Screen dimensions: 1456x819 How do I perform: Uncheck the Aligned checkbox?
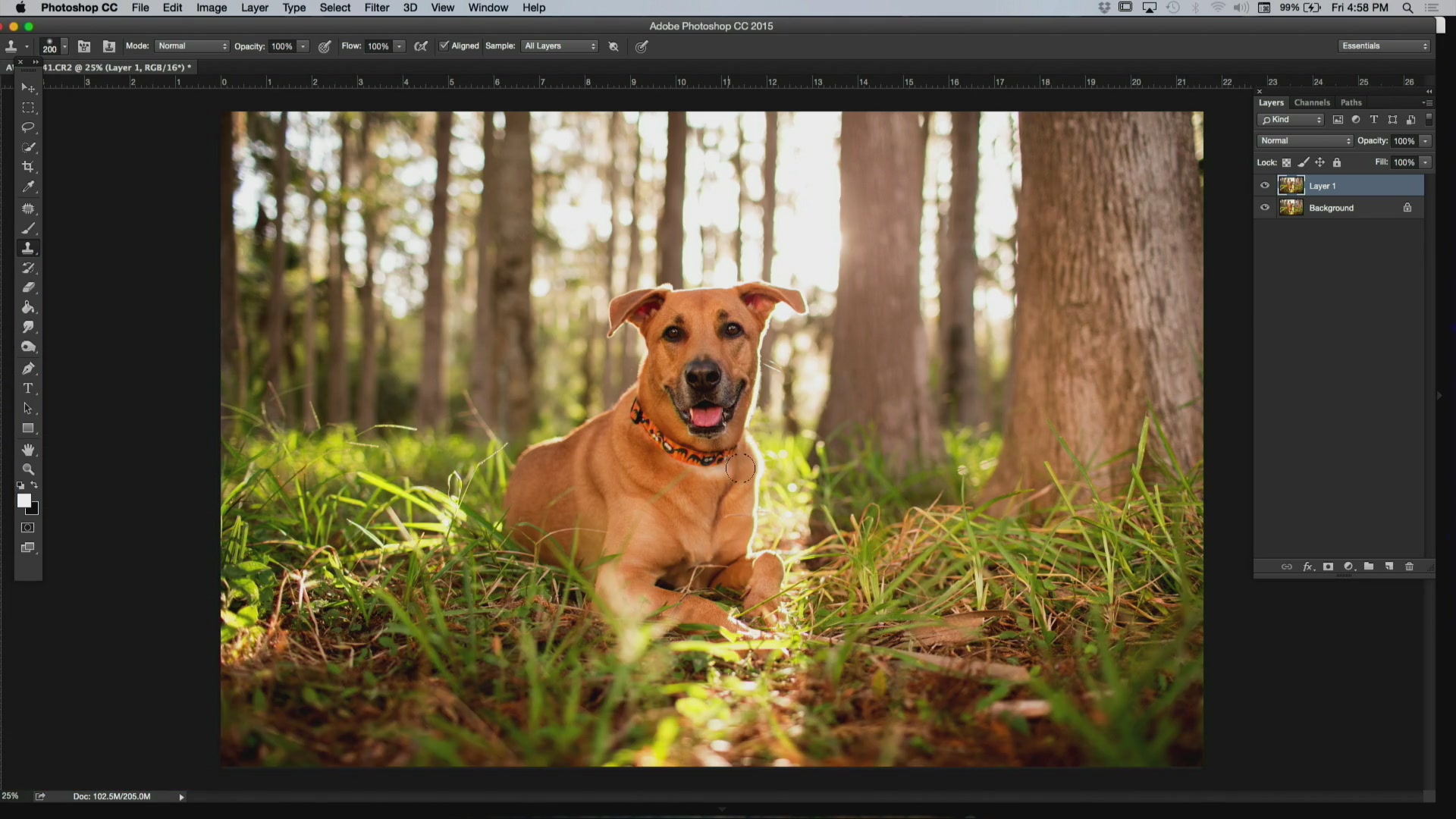(444, 46)
